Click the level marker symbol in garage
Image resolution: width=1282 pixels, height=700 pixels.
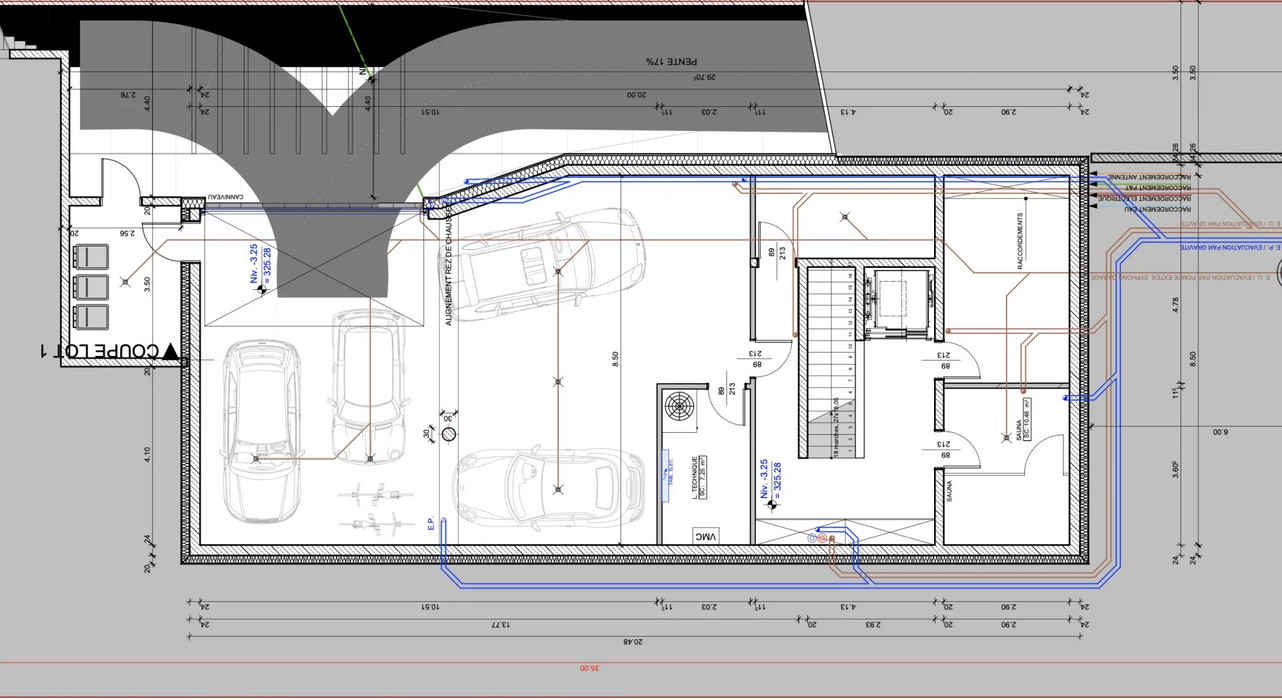[264, 290]
